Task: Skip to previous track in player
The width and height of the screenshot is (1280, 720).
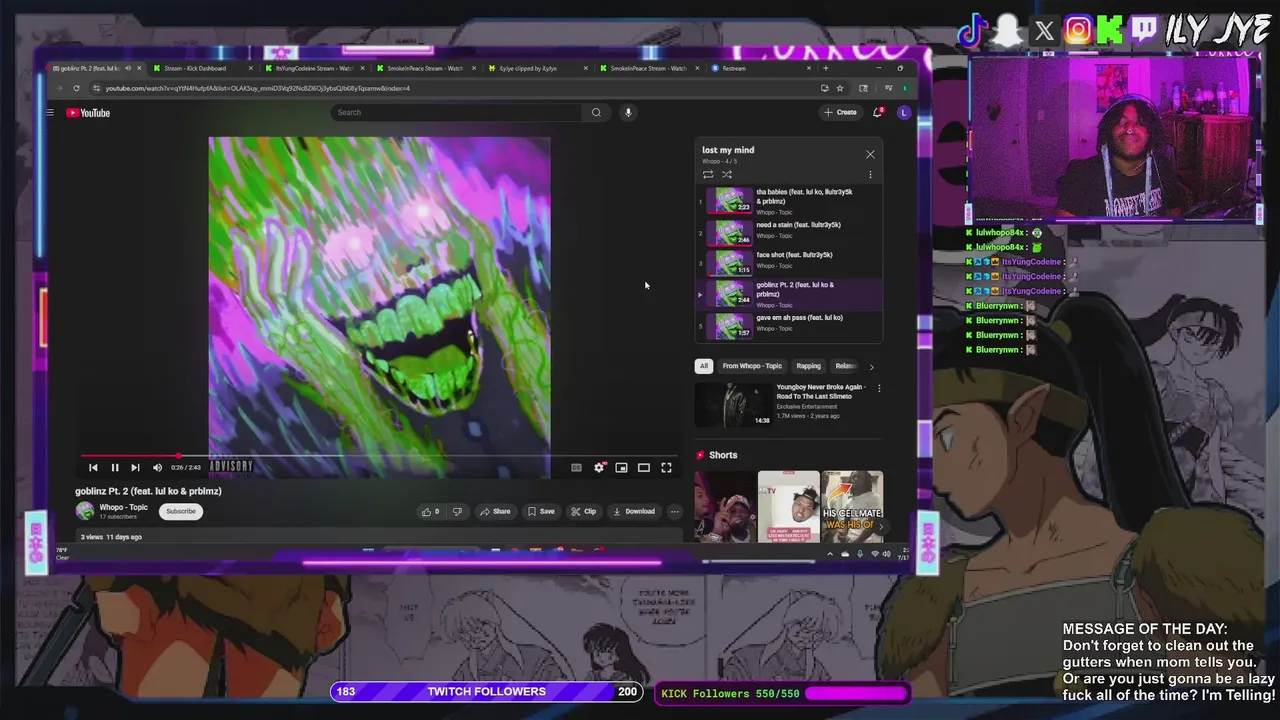Action: tap(93, 467)
